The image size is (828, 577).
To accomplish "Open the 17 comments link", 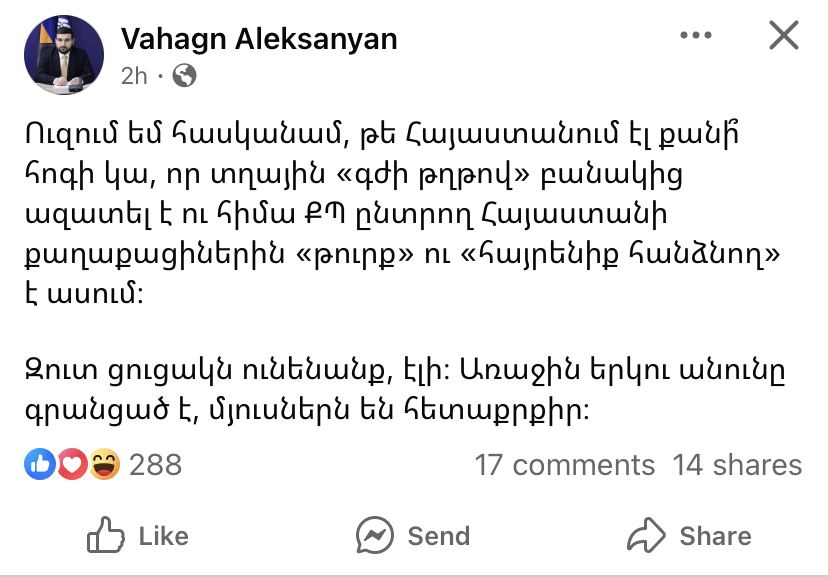I will (565, 465).
